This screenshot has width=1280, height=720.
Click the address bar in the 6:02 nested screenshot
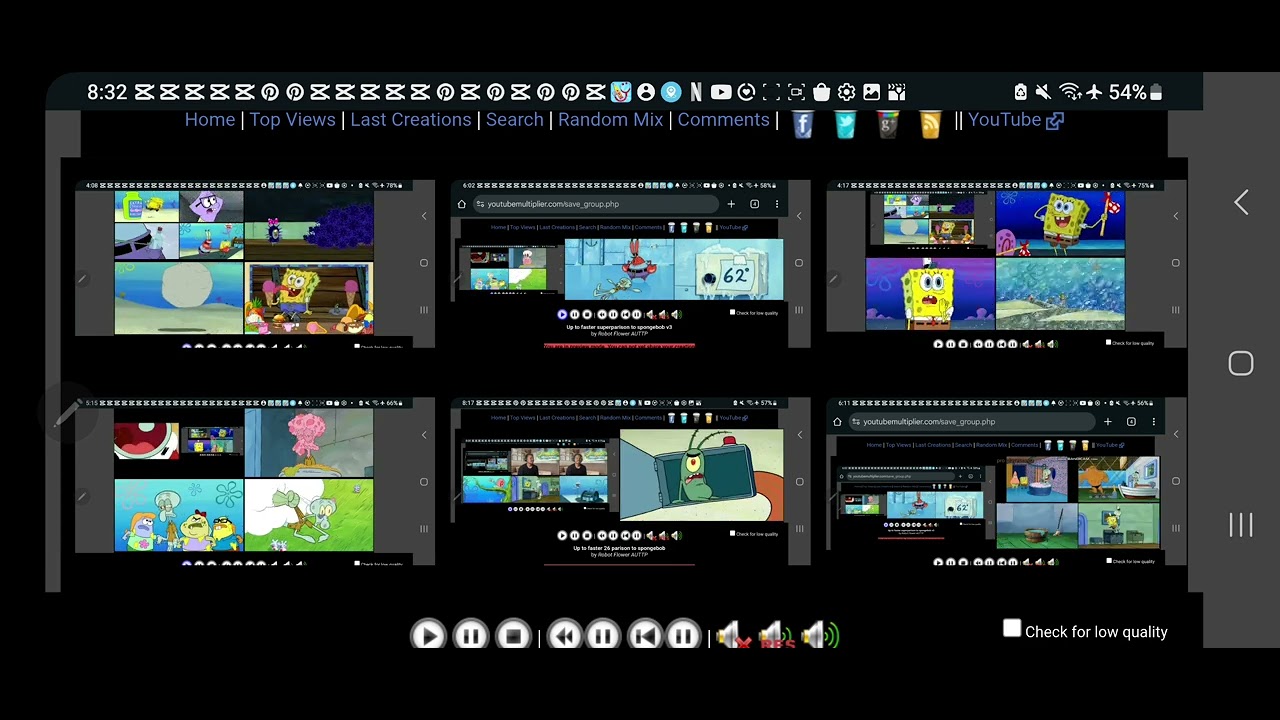click(x=596, y=204)
